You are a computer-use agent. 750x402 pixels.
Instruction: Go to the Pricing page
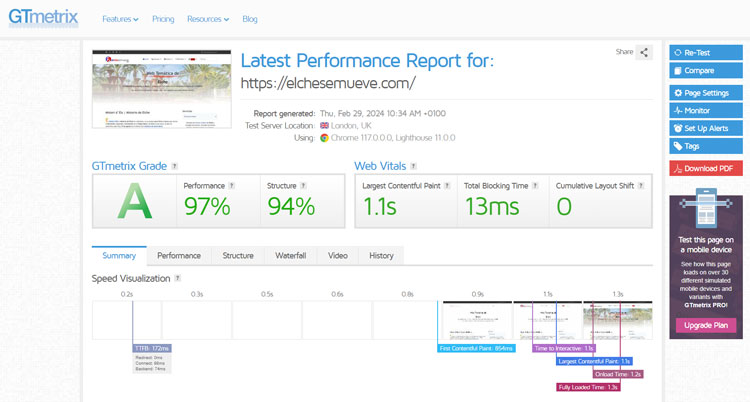[163, 19]
